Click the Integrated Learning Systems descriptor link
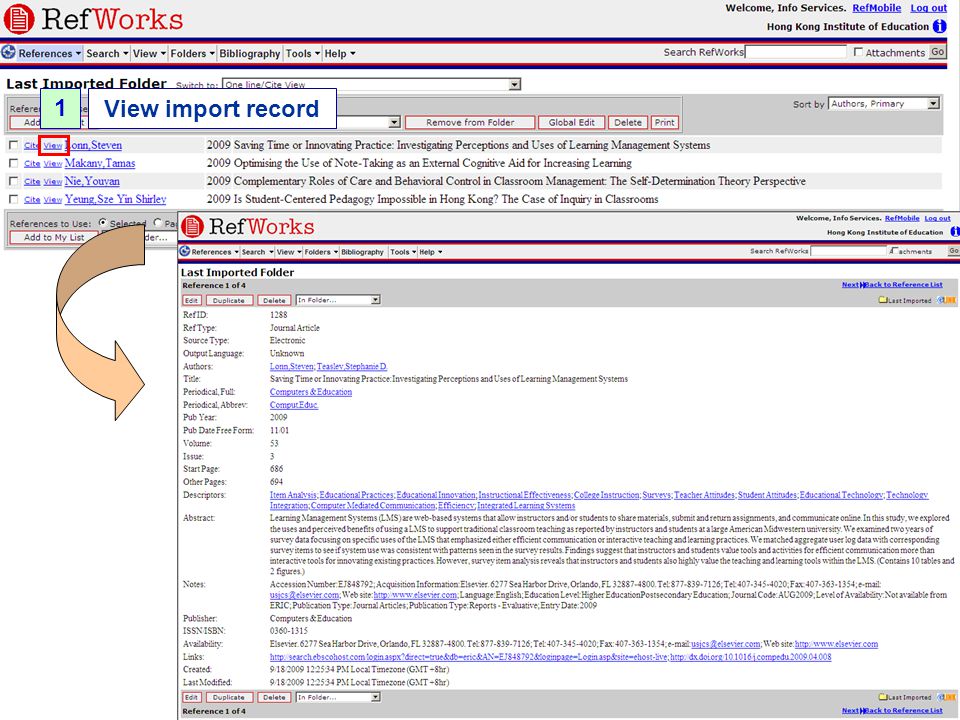The height and width of the screenshot is (720, 960). point(526,506)
